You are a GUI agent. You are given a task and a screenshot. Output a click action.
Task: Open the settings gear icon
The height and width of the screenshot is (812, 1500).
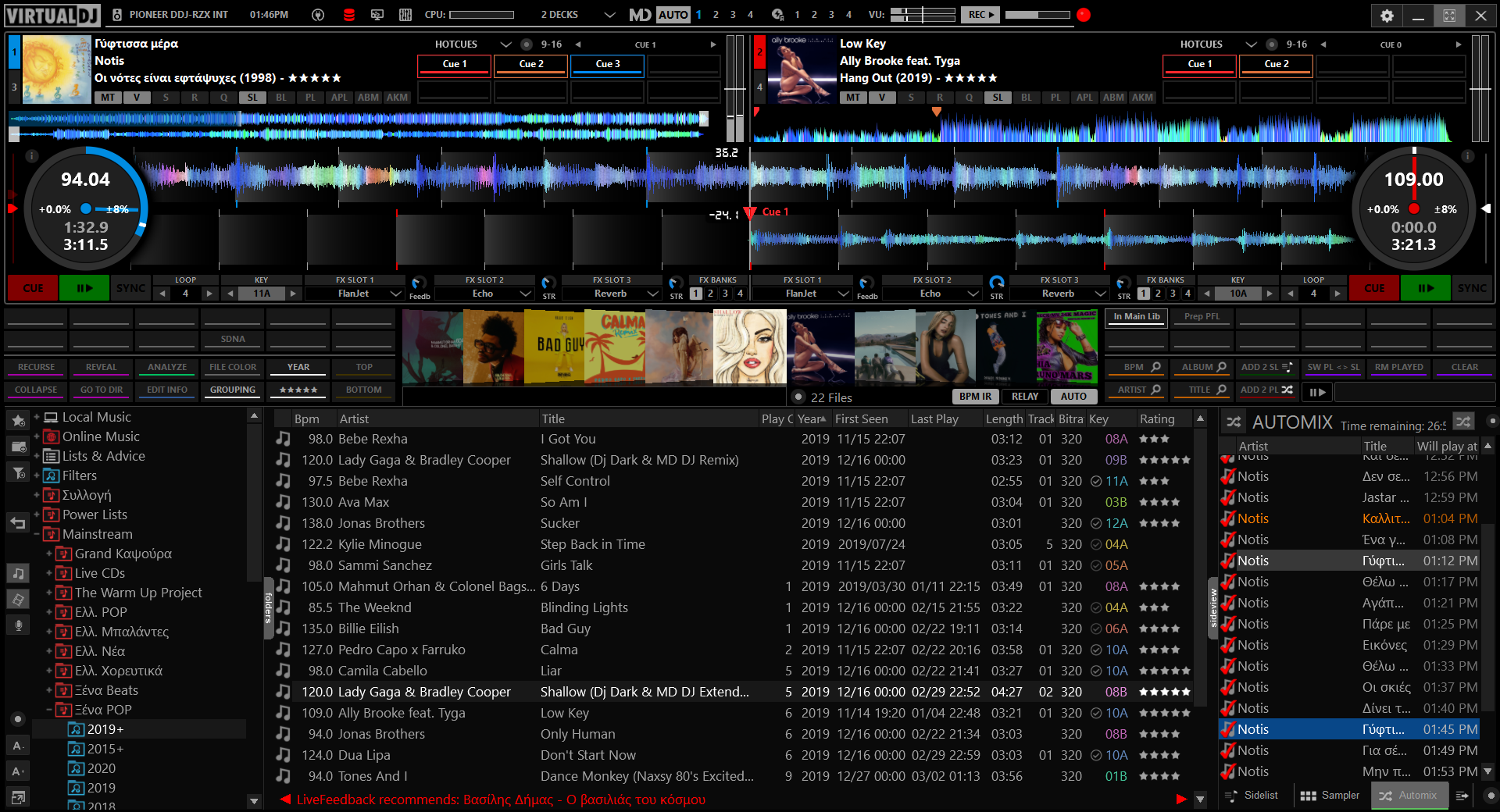[1387, 15]
